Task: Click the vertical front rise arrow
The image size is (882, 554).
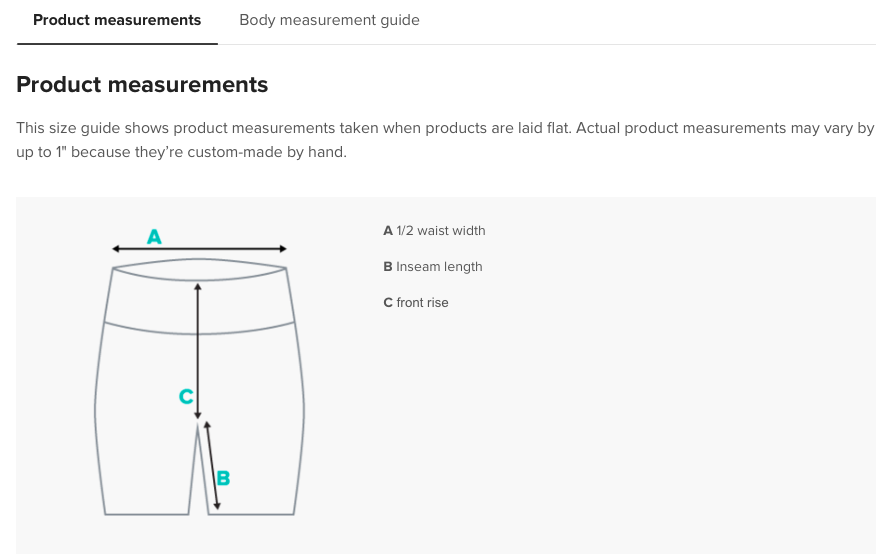Action: (x=198, y=340)
